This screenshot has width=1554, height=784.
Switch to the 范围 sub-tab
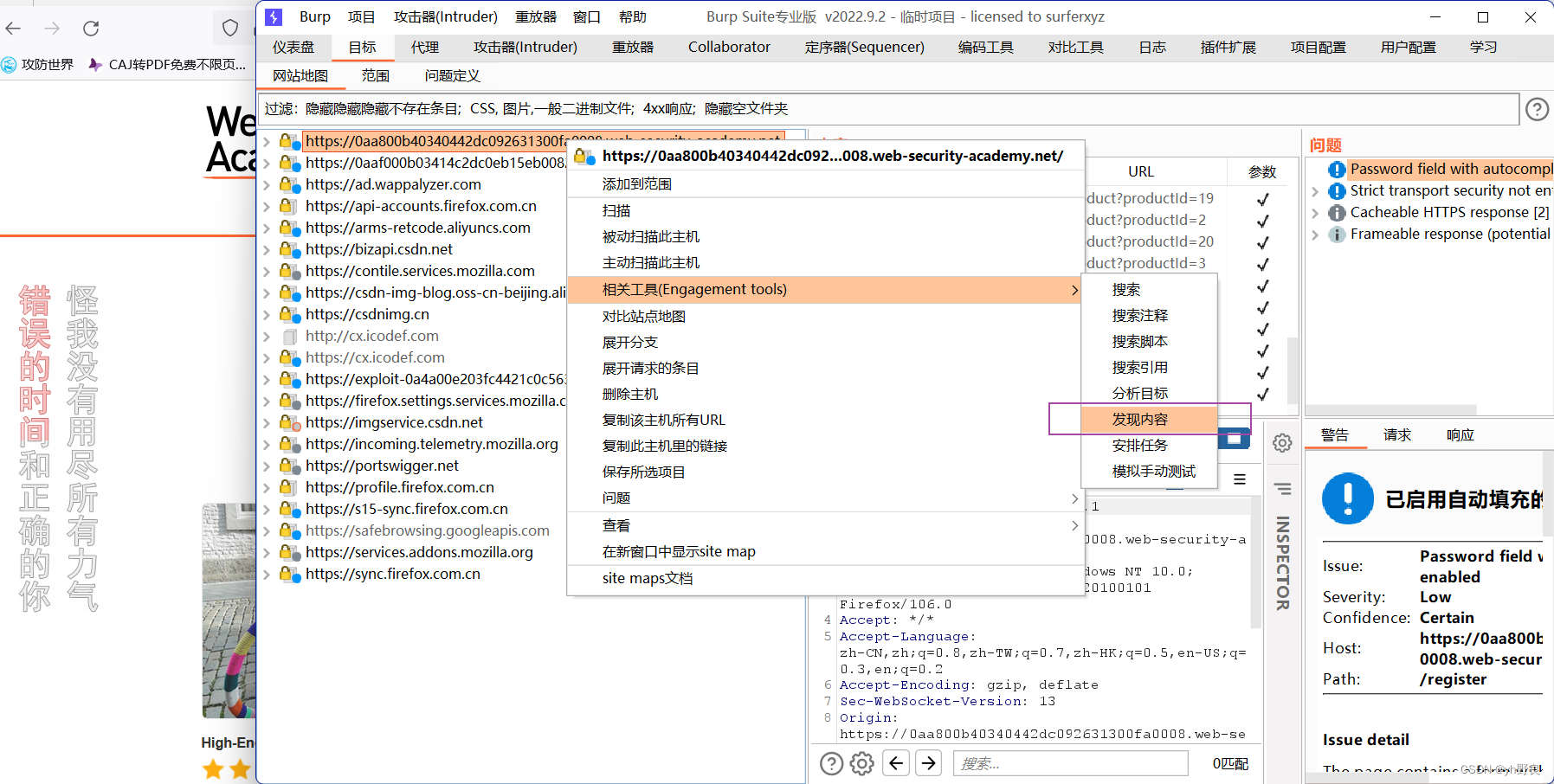coord(375,75)
